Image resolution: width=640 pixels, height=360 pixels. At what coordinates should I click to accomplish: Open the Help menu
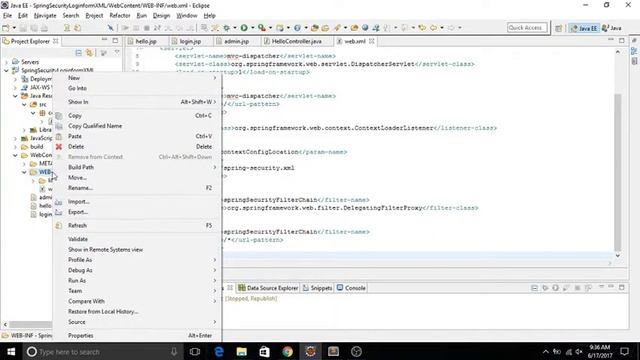[x=209, y=16]
